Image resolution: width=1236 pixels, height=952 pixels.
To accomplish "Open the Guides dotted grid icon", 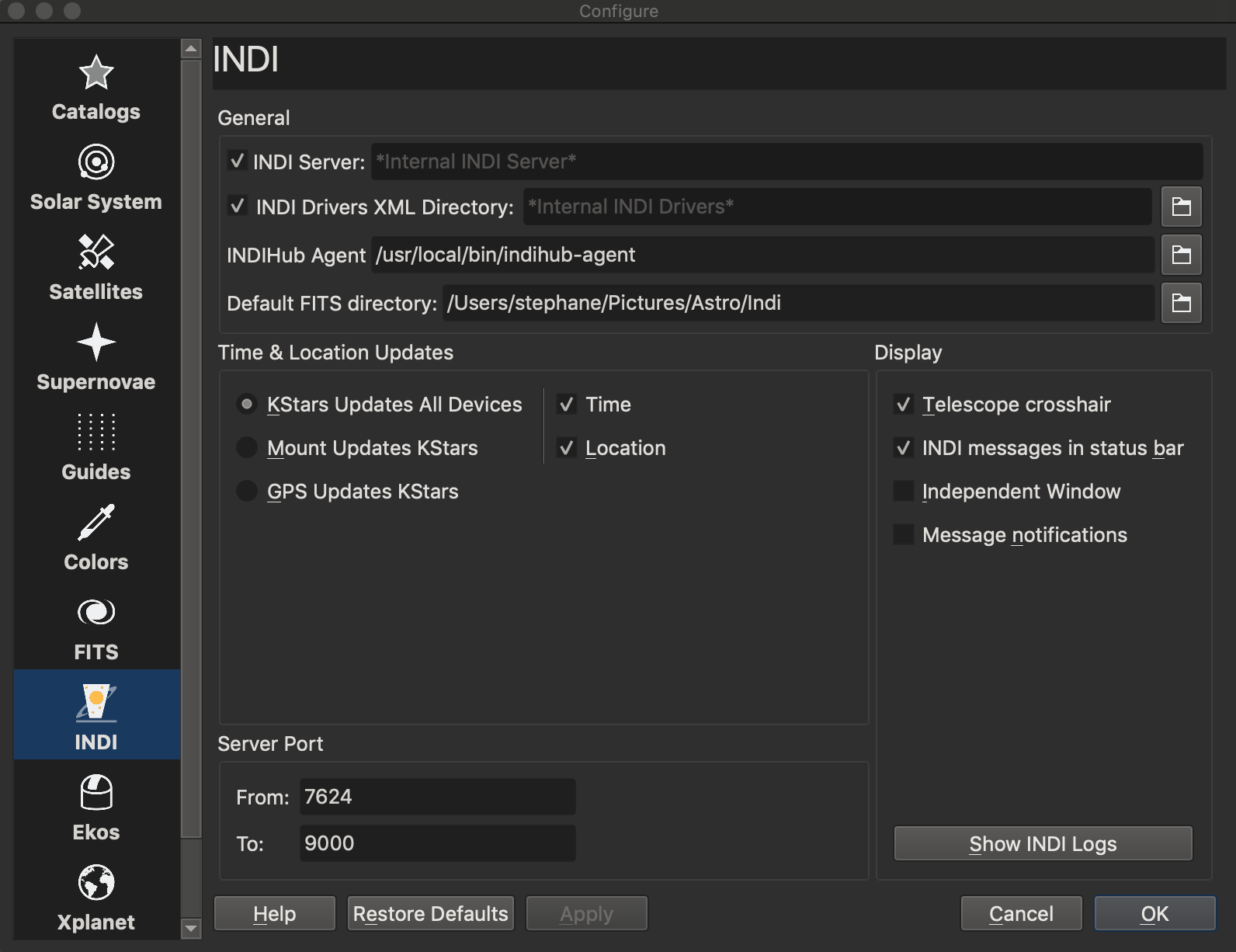I will [96, 433].
